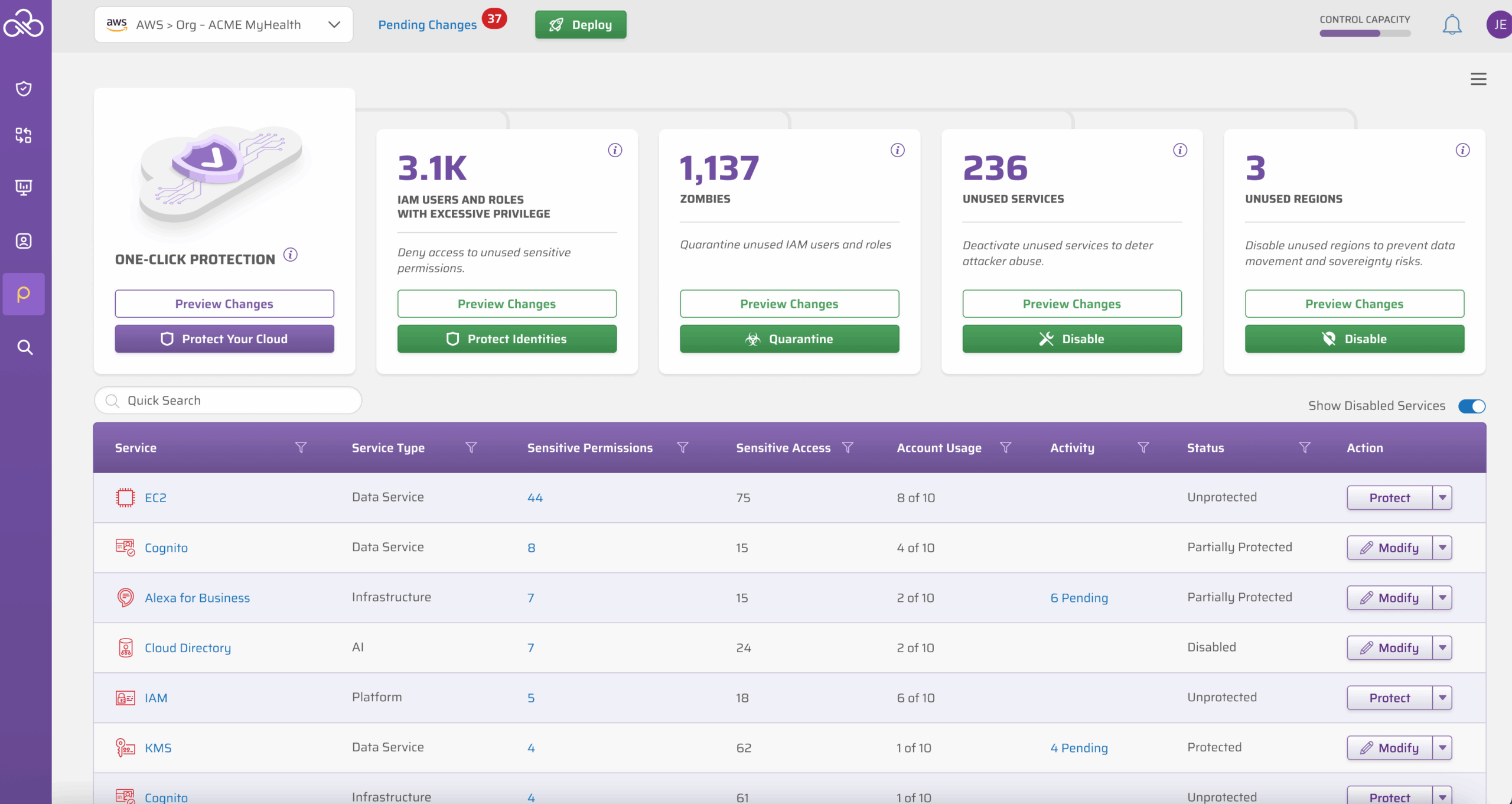Screen dimensions: 1512x804
Task: Open the hamburger menu above the stat cards
Action: coord(1478,79)
